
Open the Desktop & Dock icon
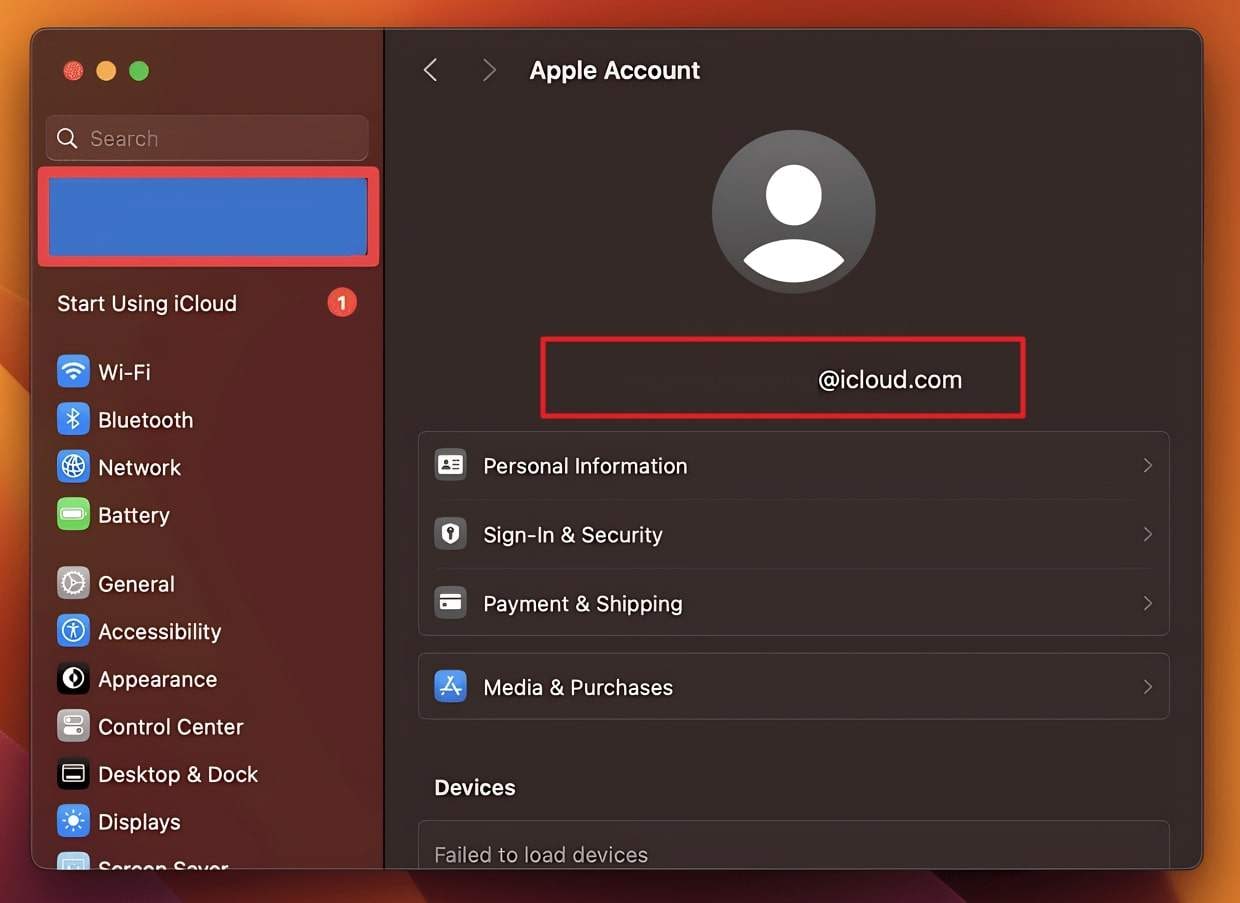(73, 774)
